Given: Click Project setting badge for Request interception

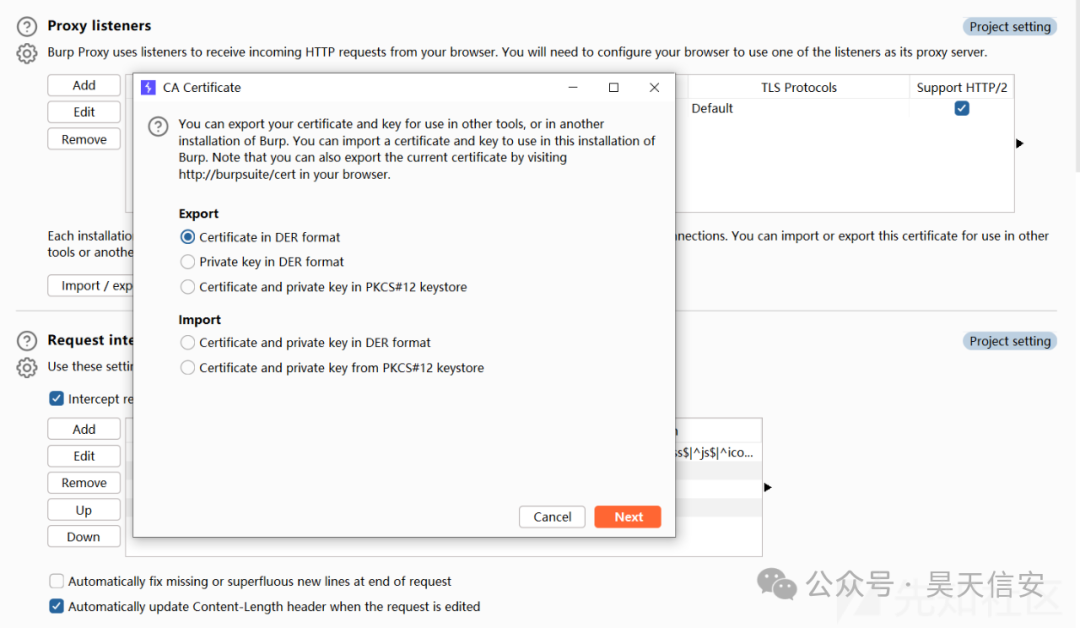Looking at the screenshot, I should click(x=1010, y=342).
